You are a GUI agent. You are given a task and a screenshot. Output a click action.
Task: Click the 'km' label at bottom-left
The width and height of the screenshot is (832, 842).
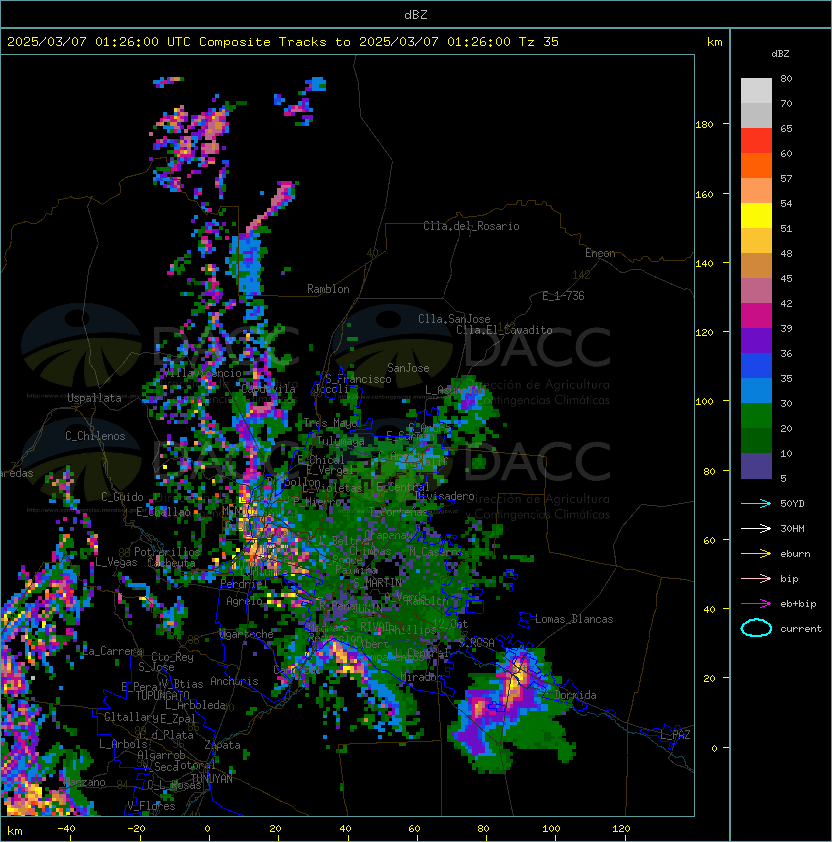15,831
